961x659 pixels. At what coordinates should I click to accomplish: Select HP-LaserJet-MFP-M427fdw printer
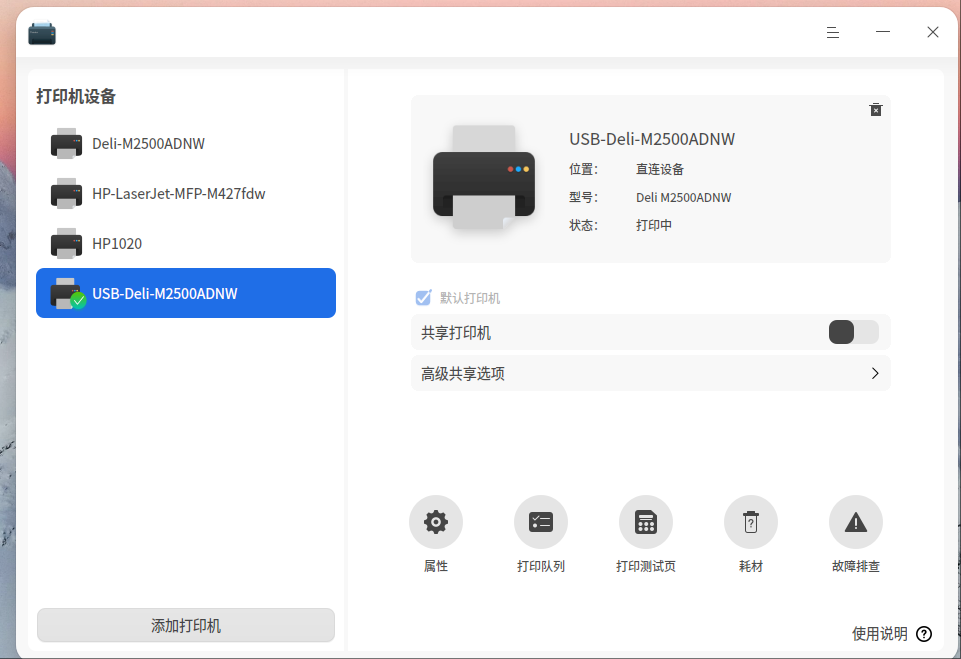pos(186,194)
